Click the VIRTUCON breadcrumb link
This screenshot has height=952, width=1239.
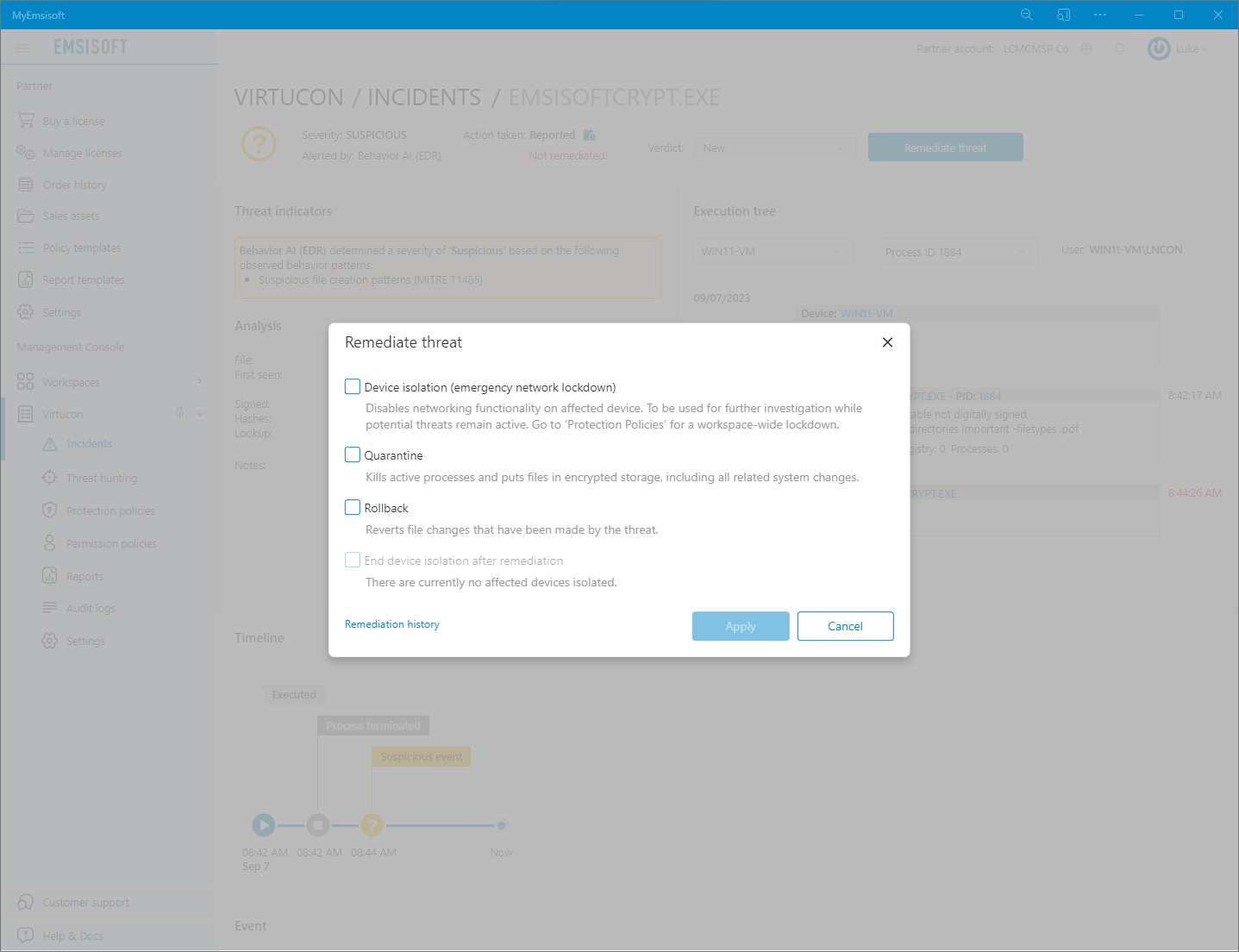click(x=289, y=97)
